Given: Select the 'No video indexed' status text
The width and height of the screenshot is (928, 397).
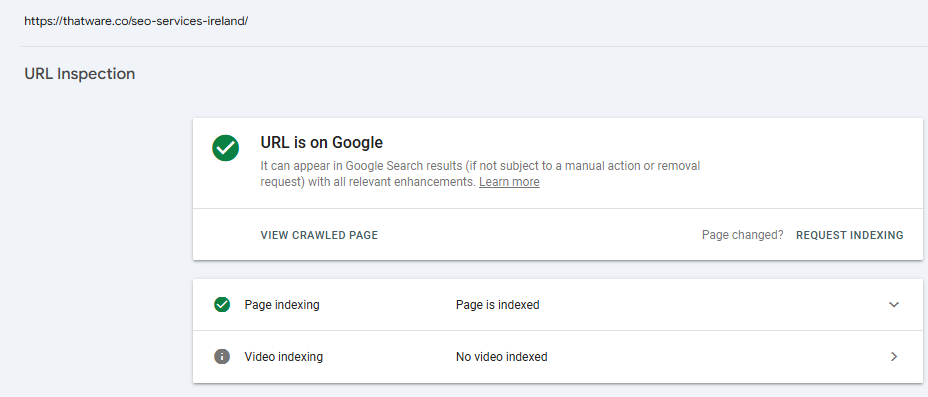Looking at the screenshot, I should 501,357.
